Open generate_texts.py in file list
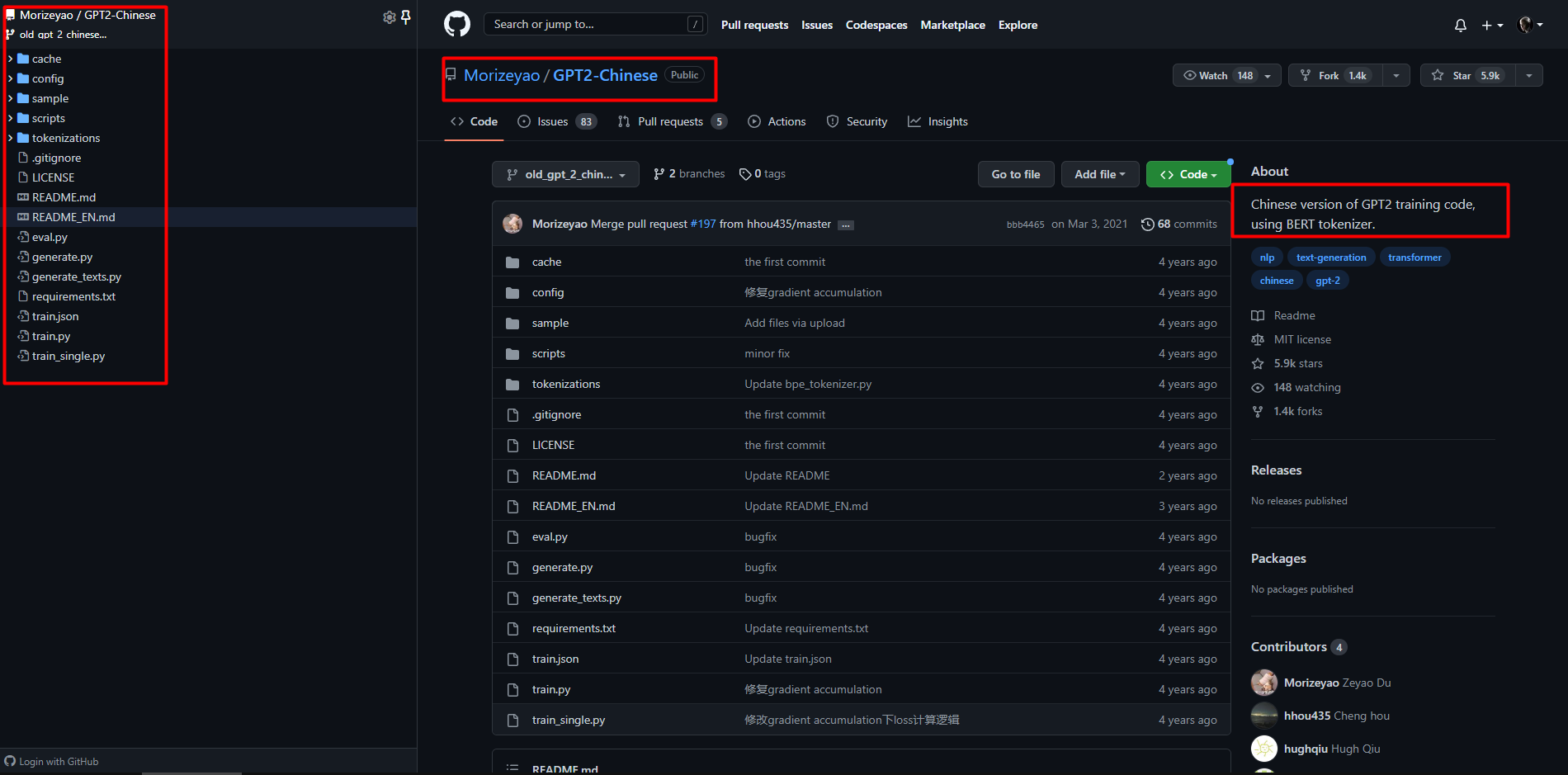The width and height of the screenshot is (1568, 775). tap(576, 598)
